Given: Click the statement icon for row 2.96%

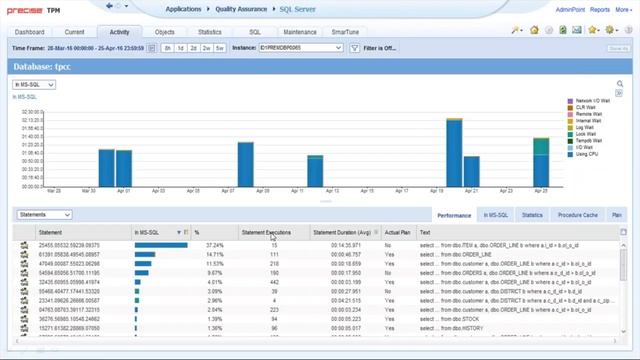Looking at the screenshot, I should point(24,300).
